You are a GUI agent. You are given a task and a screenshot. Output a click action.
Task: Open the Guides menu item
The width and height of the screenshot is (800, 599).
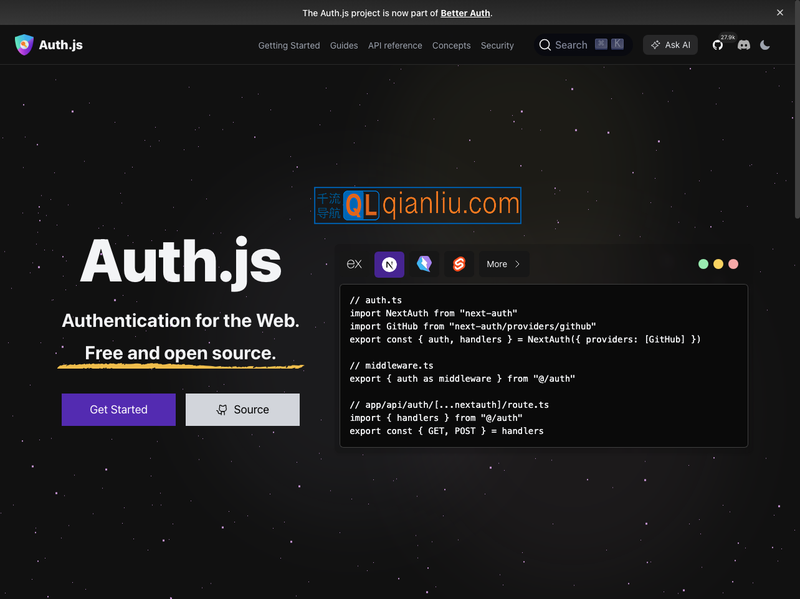tap(343, 45)
